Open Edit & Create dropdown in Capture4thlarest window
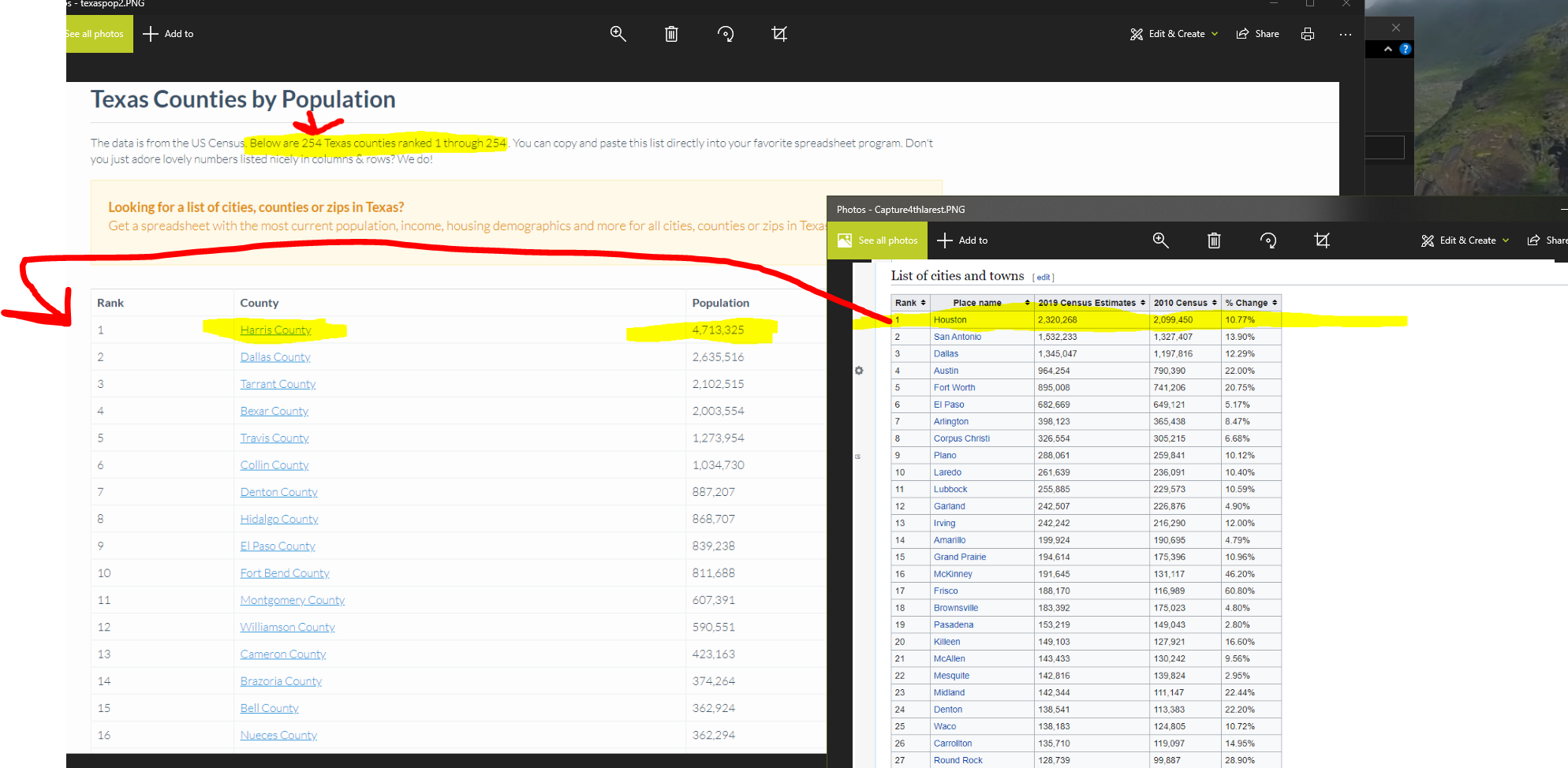Viewport: 1568px width, 768px height. coord(1465,240)
